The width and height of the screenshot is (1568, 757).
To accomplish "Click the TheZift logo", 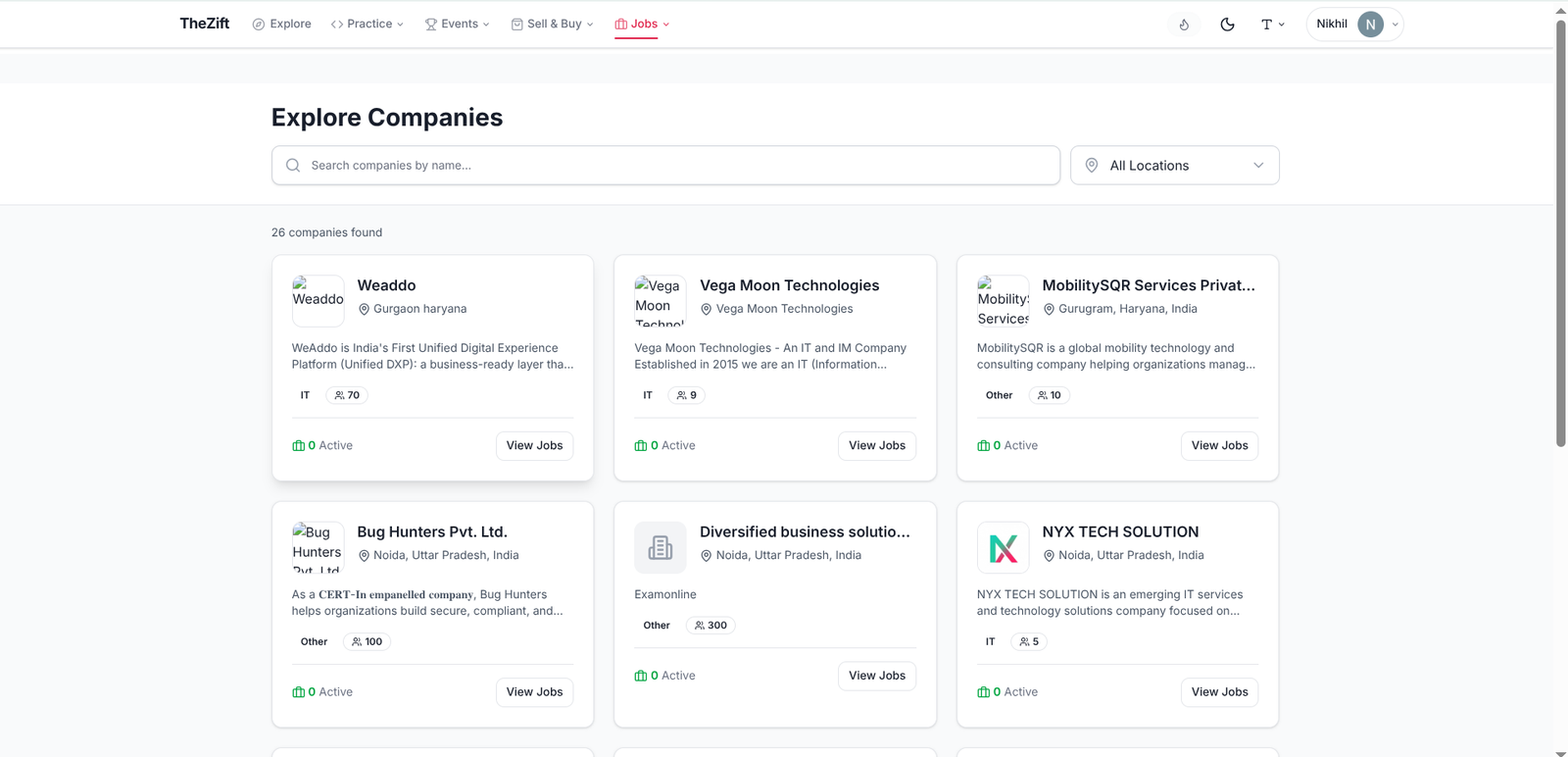I will [205, 24].
